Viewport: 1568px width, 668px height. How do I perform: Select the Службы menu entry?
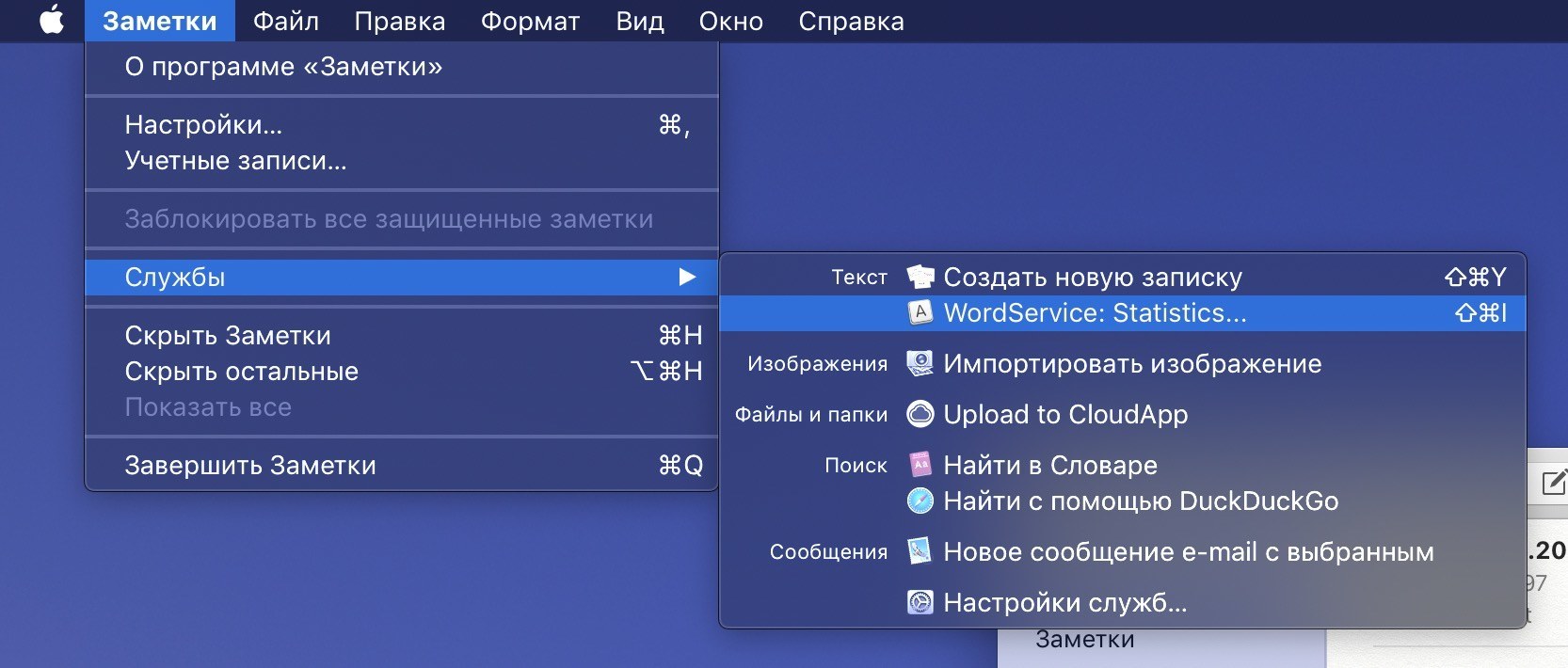click(x=402, y=278)
